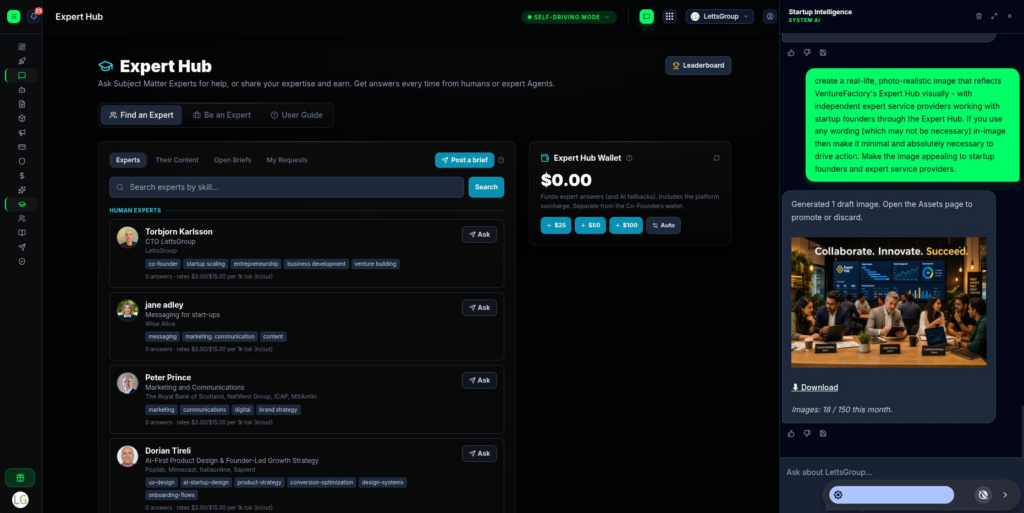The image size is (1024, 513).
Task: Expand the Startup Intelligence chat panel
Action: tap(994, 16)
